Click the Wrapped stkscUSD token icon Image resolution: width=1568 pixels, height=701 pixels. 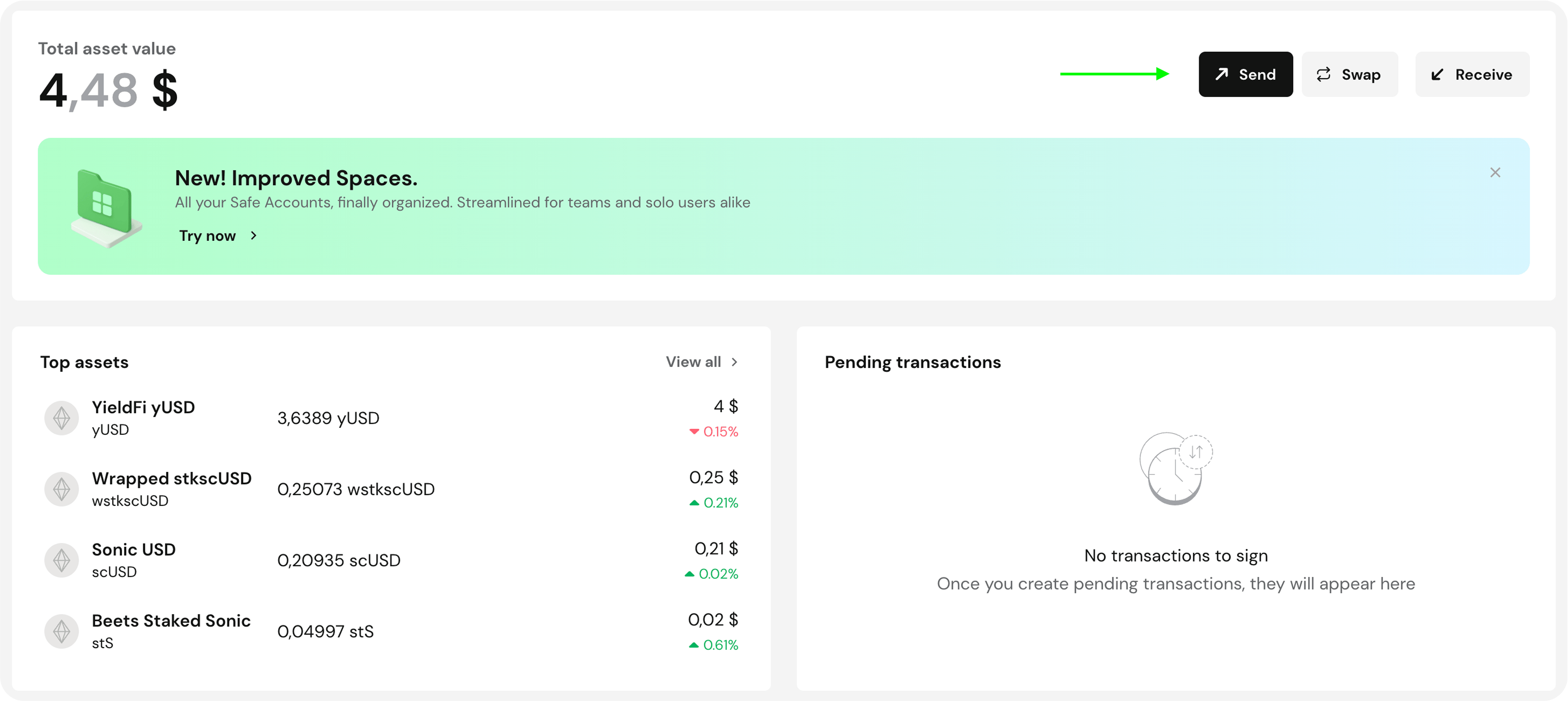point(61,489)
